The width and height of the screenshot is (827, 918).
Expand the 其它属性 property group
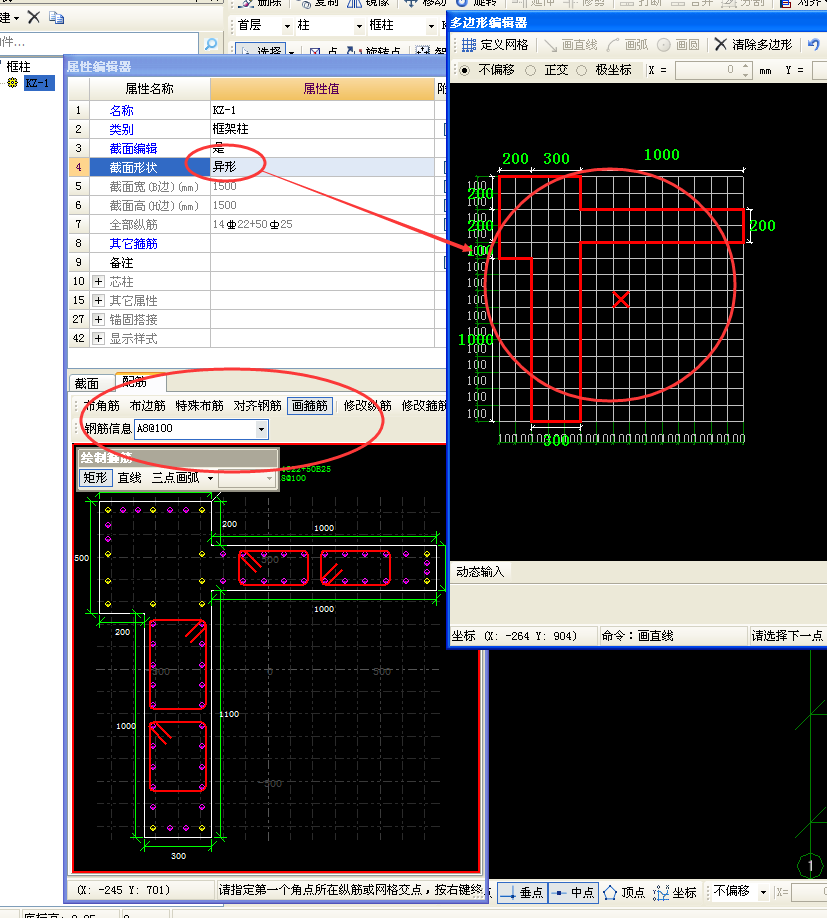tap(98, 301)
